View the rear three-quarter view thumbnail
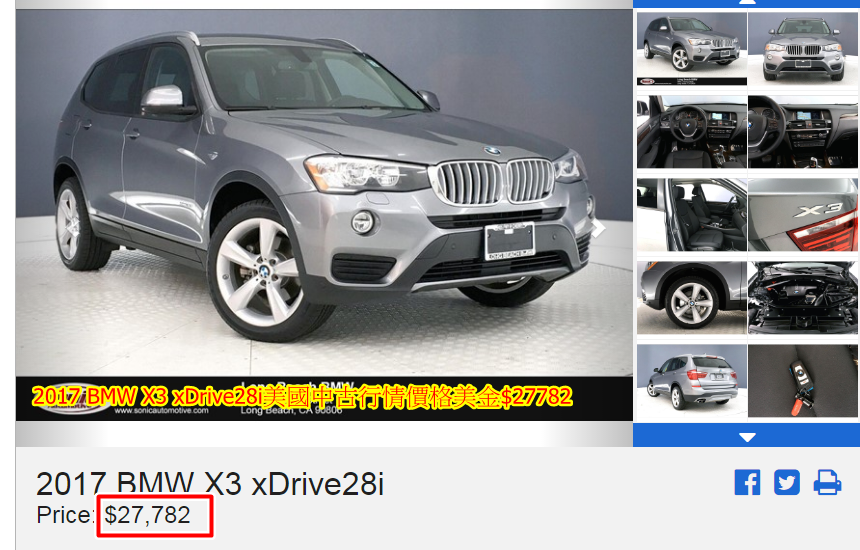 pos(692,381)
